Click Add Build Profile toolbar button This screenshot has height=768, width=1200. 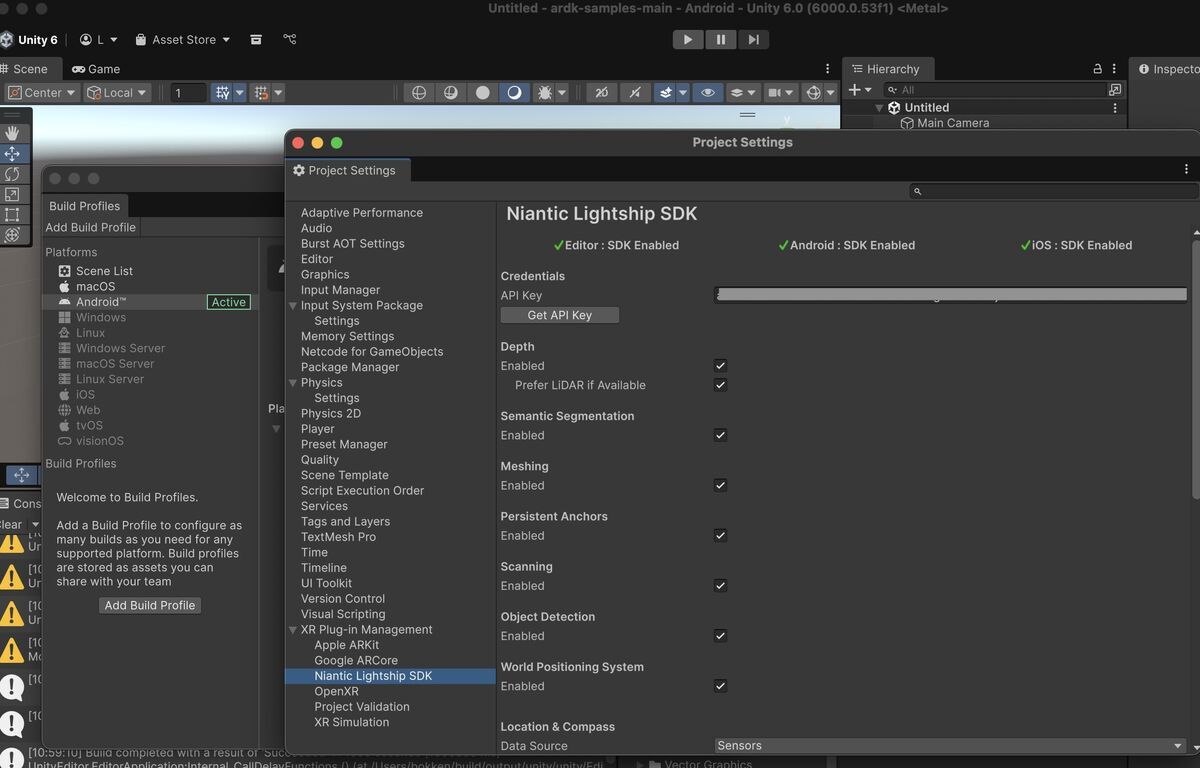point(91,227)
